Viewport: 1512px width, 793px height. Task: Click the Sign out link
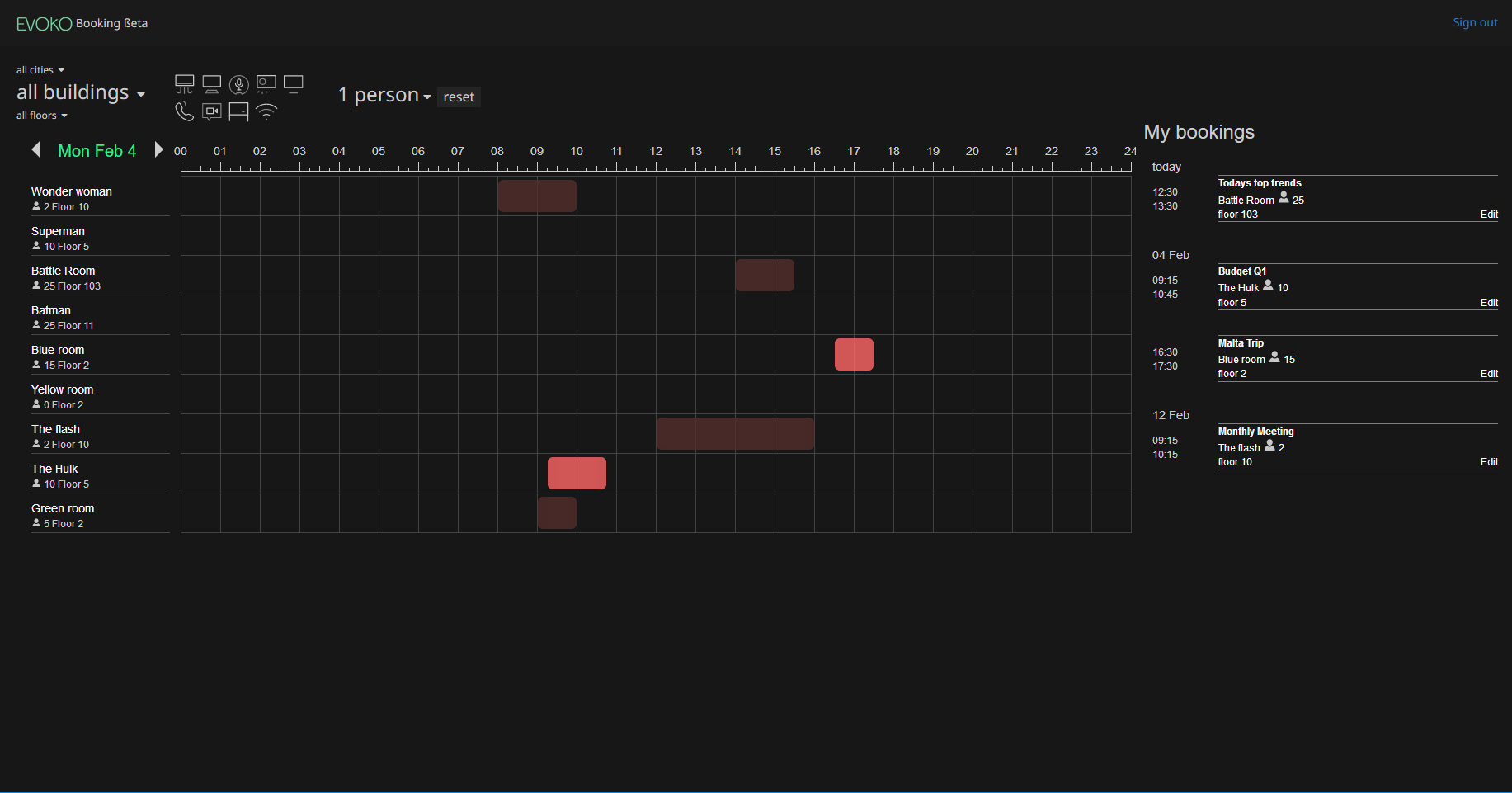pyautogui.click(x=1475, y=23)
